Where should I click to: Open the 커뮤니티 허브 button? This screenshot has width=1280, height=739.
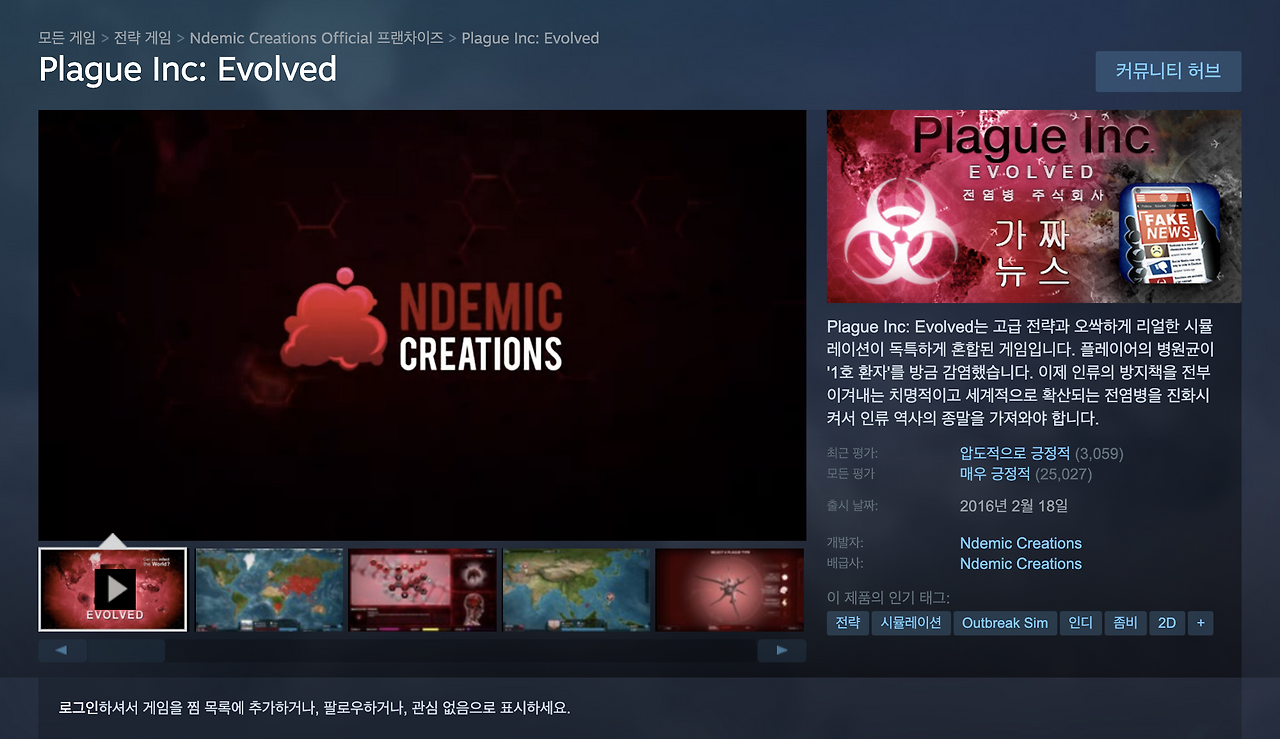click(x=1168, y=72)
